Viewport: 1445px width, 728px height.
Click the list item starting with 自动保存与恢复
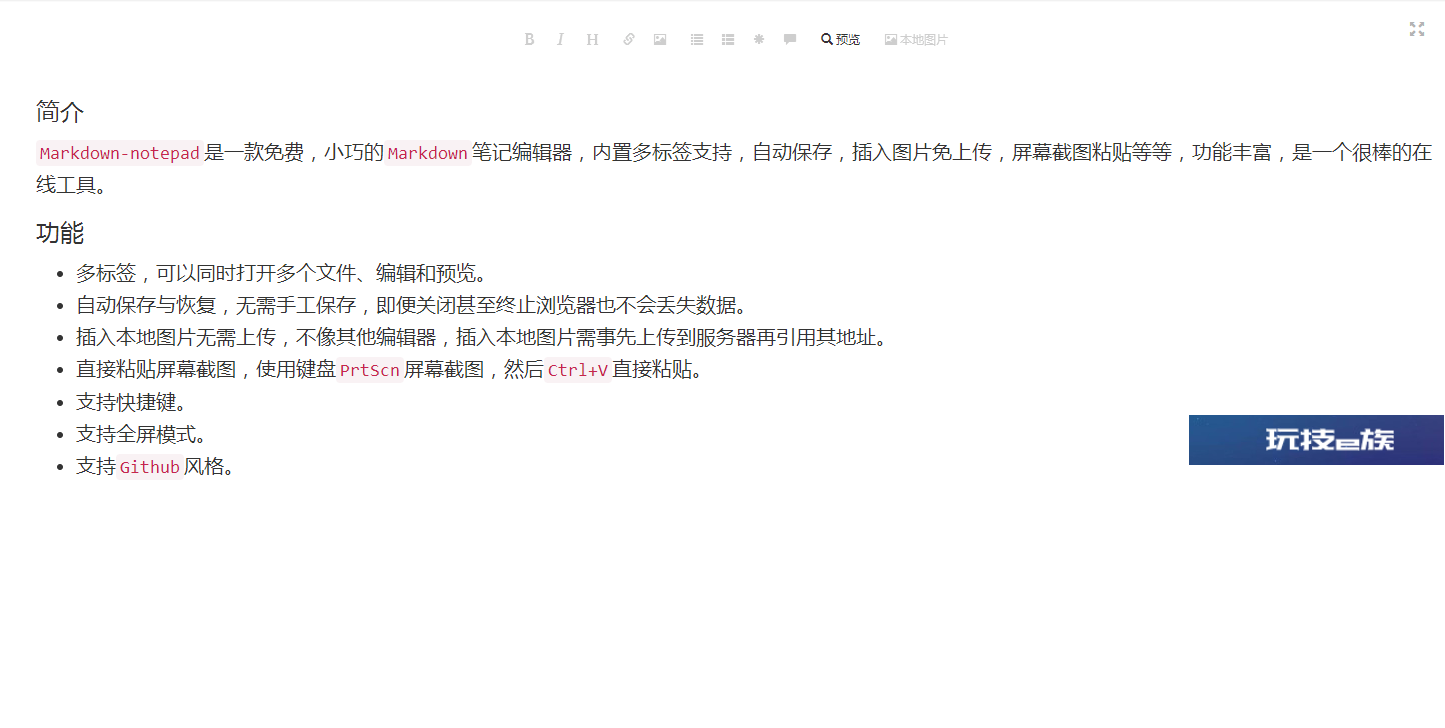412,305
